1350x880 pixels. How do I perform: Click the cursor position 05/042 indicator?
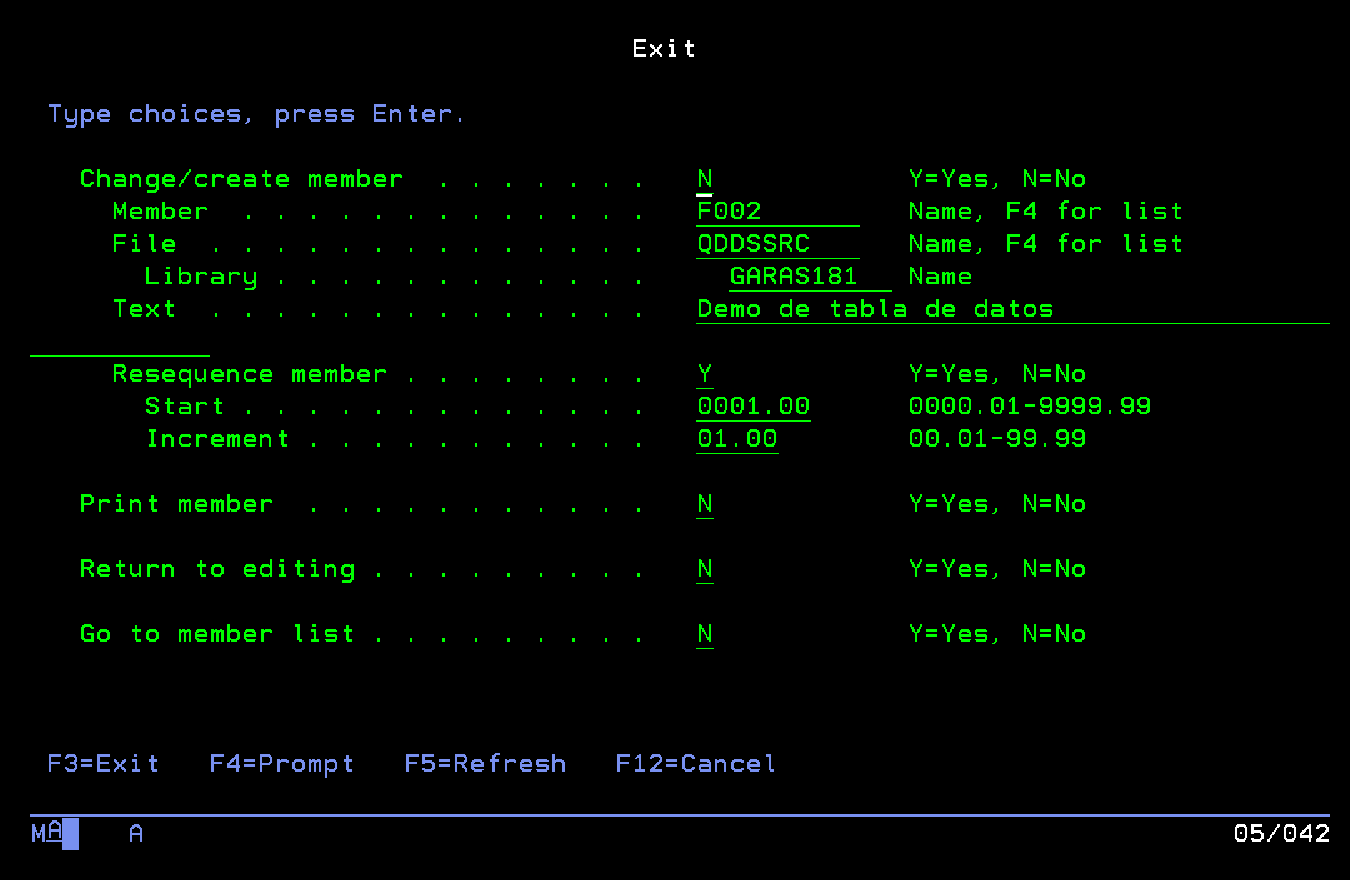(1281, 833)
